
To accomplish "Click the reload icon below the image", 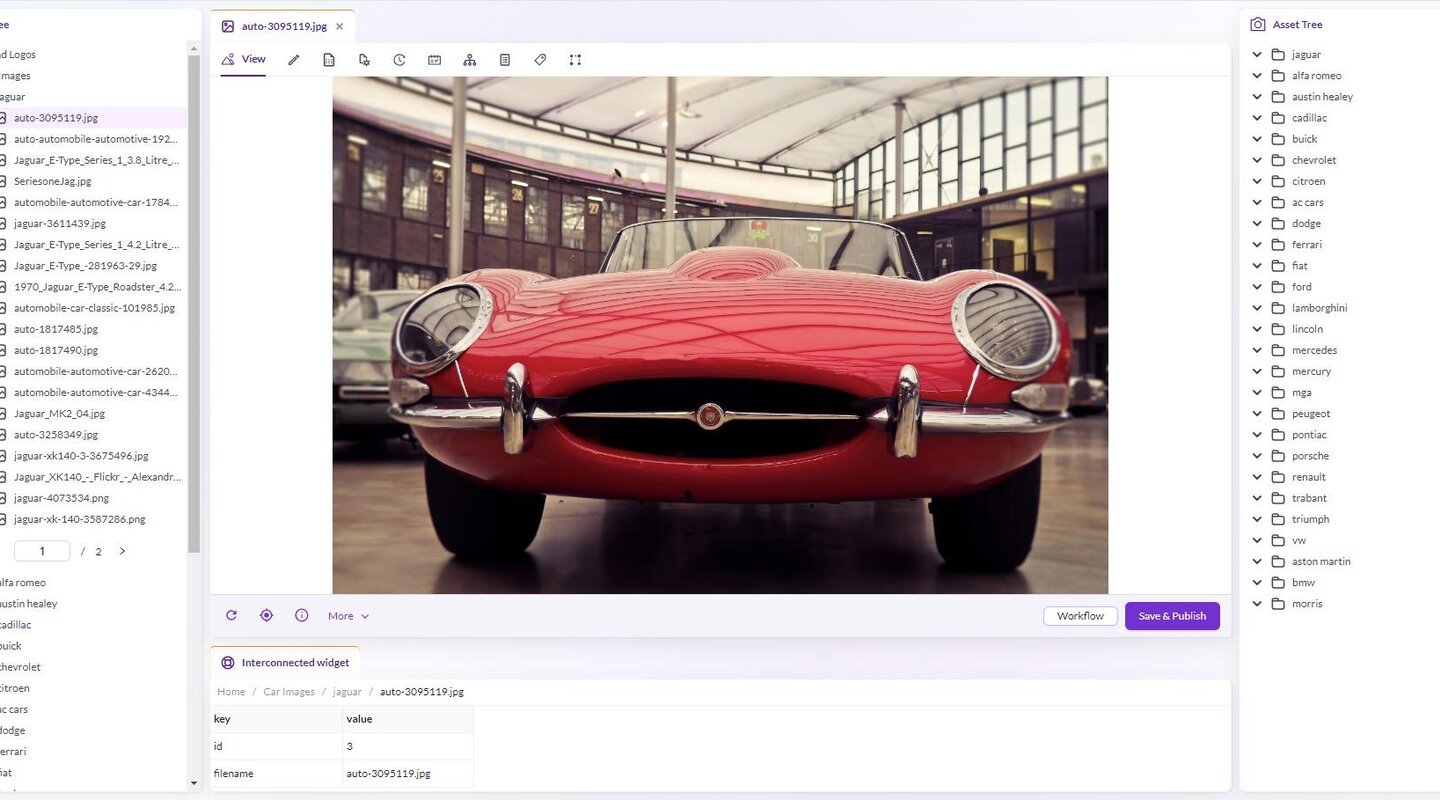I will pyautogui.click(x=232, y=616).
